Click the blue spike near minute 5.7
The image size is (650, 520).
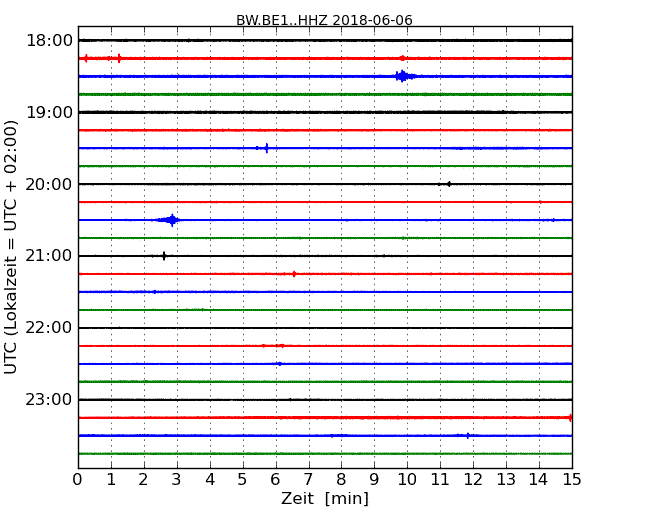click(267, 148)
